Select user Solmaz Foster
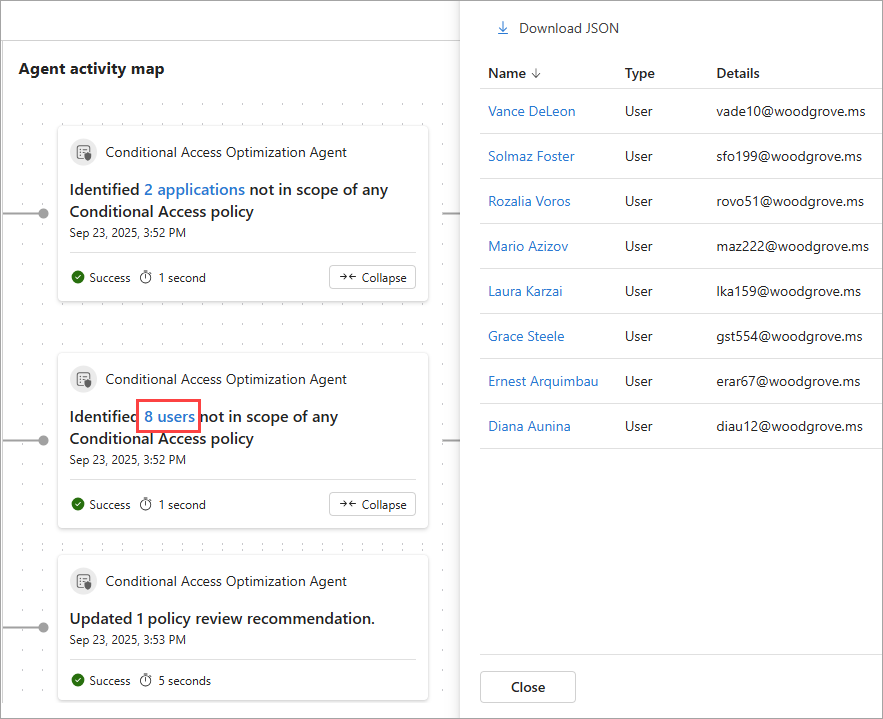883x719 pixels. tap(531, 156)
